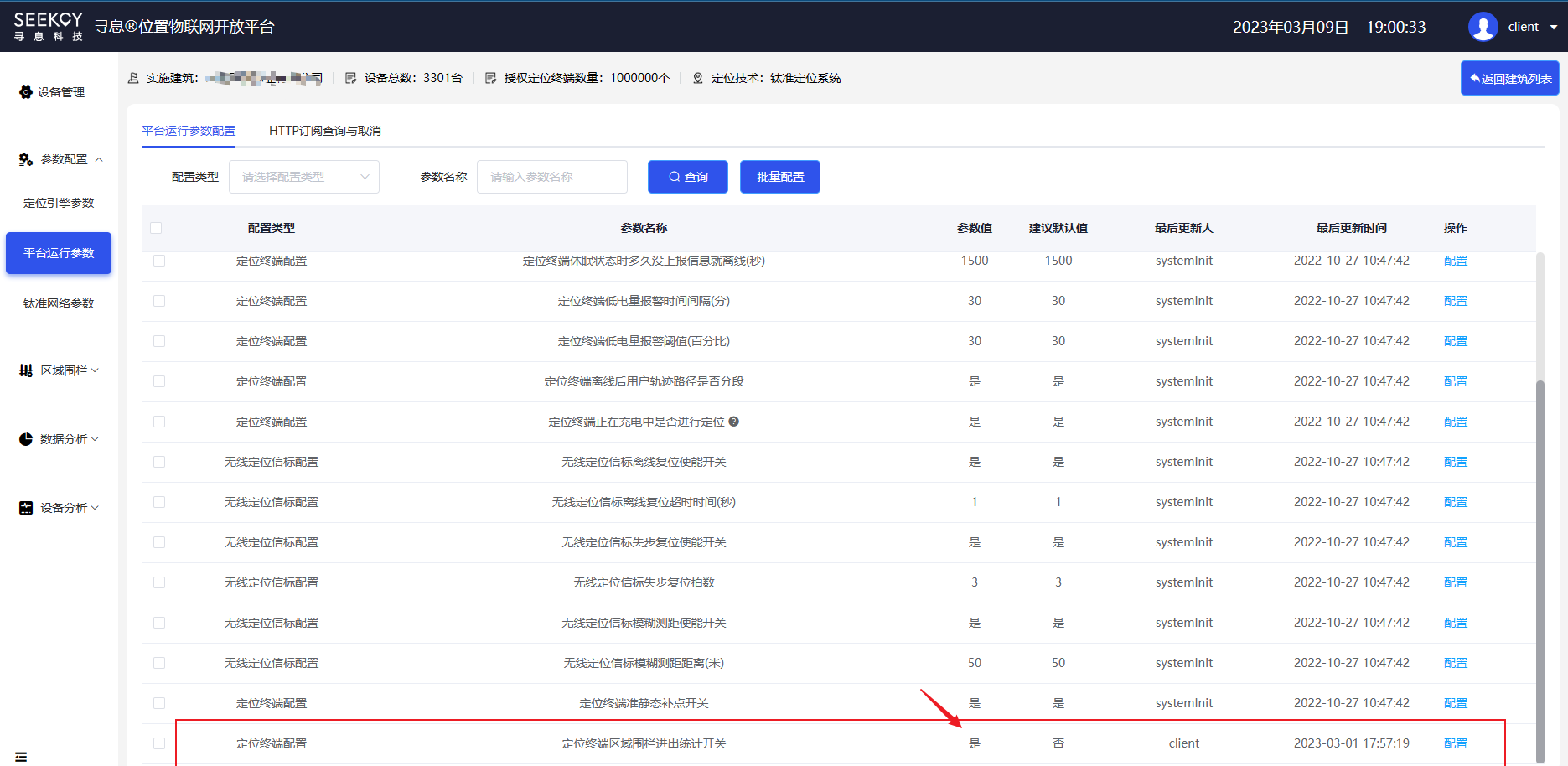Check the 低电量报警时间间隔 row checkbox
This screenshot has height=766, width=1568.
(x=159, y=301)
